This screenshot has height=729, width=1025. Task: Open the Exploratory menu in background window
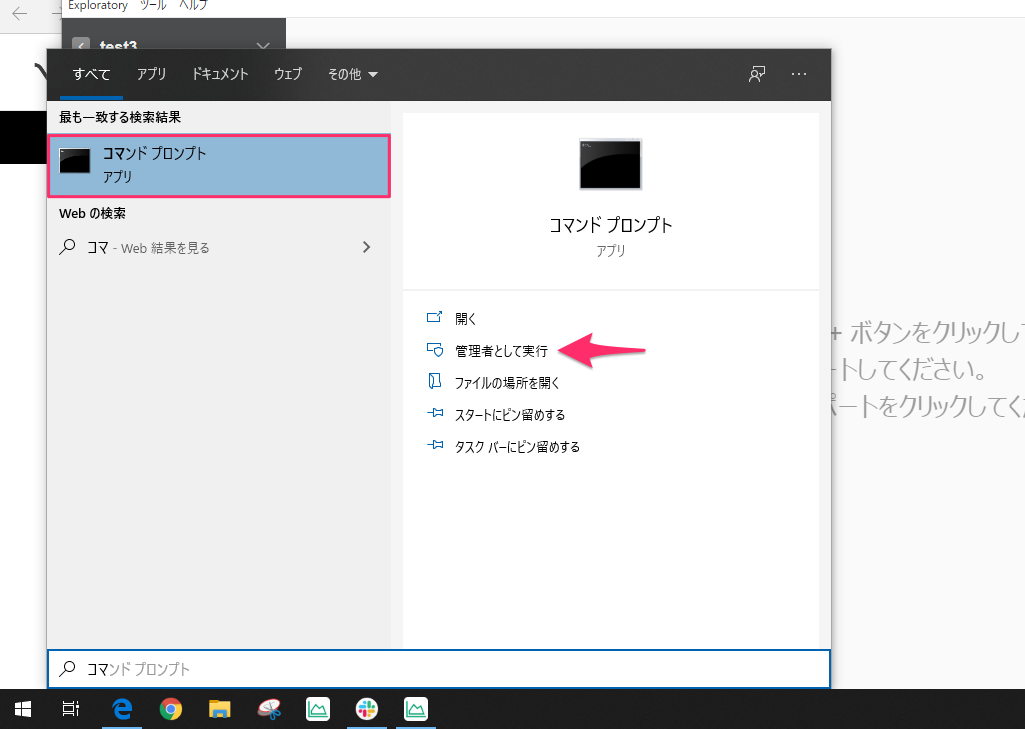tap(97, 5)
